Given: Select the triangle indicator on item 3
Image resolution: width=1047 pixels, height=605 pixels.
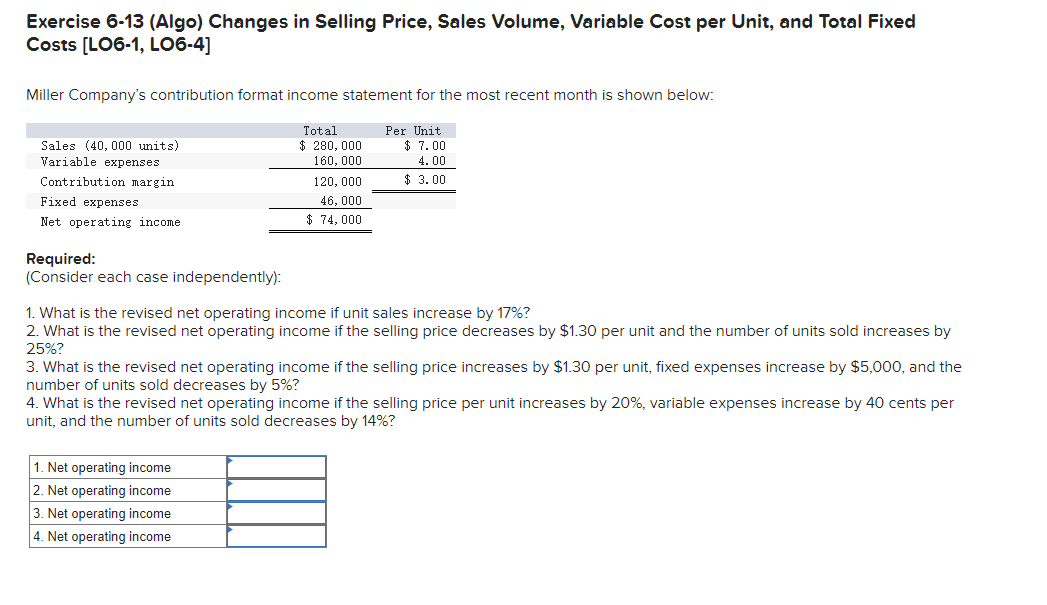Looking at the screenshot, I should [229, 509].
